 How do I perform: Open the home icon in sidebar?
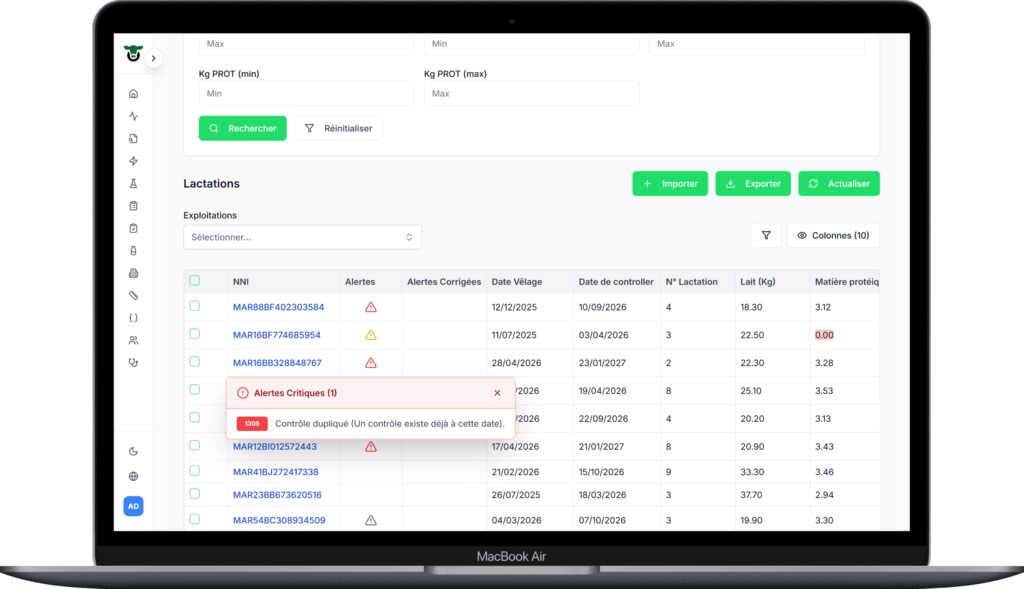133,93
